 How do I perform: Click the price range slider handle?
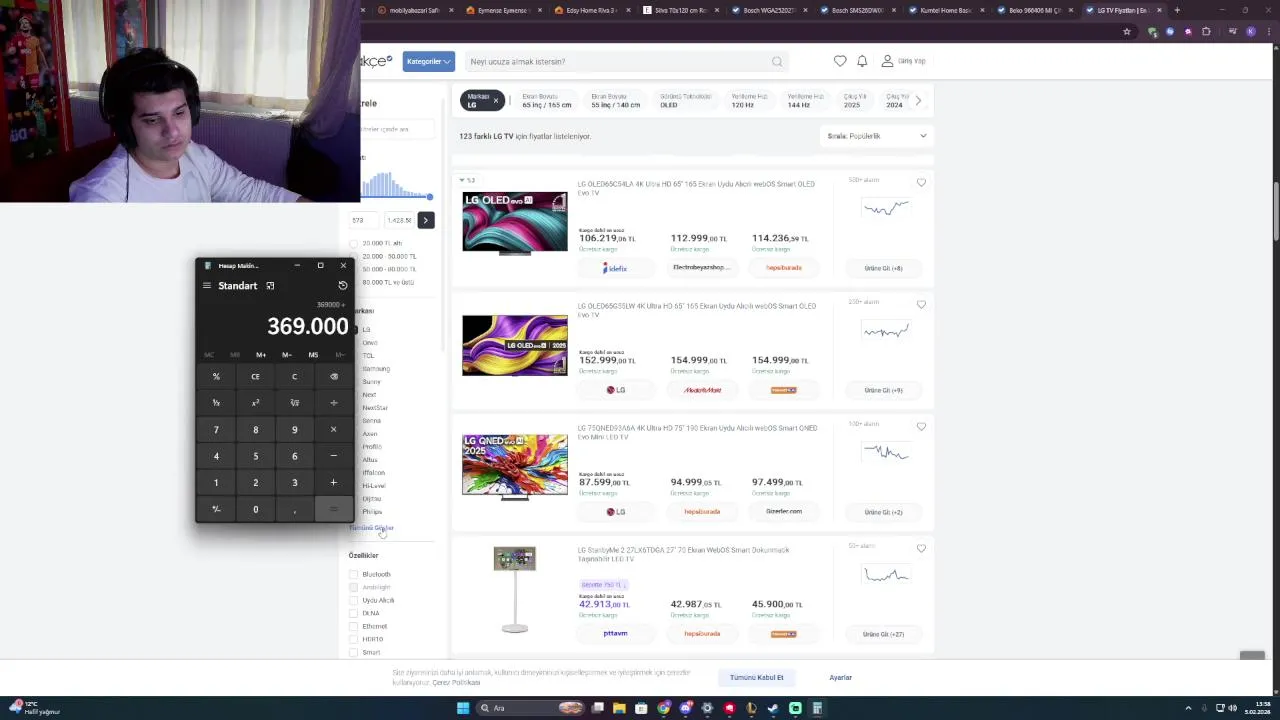(430, 197)
